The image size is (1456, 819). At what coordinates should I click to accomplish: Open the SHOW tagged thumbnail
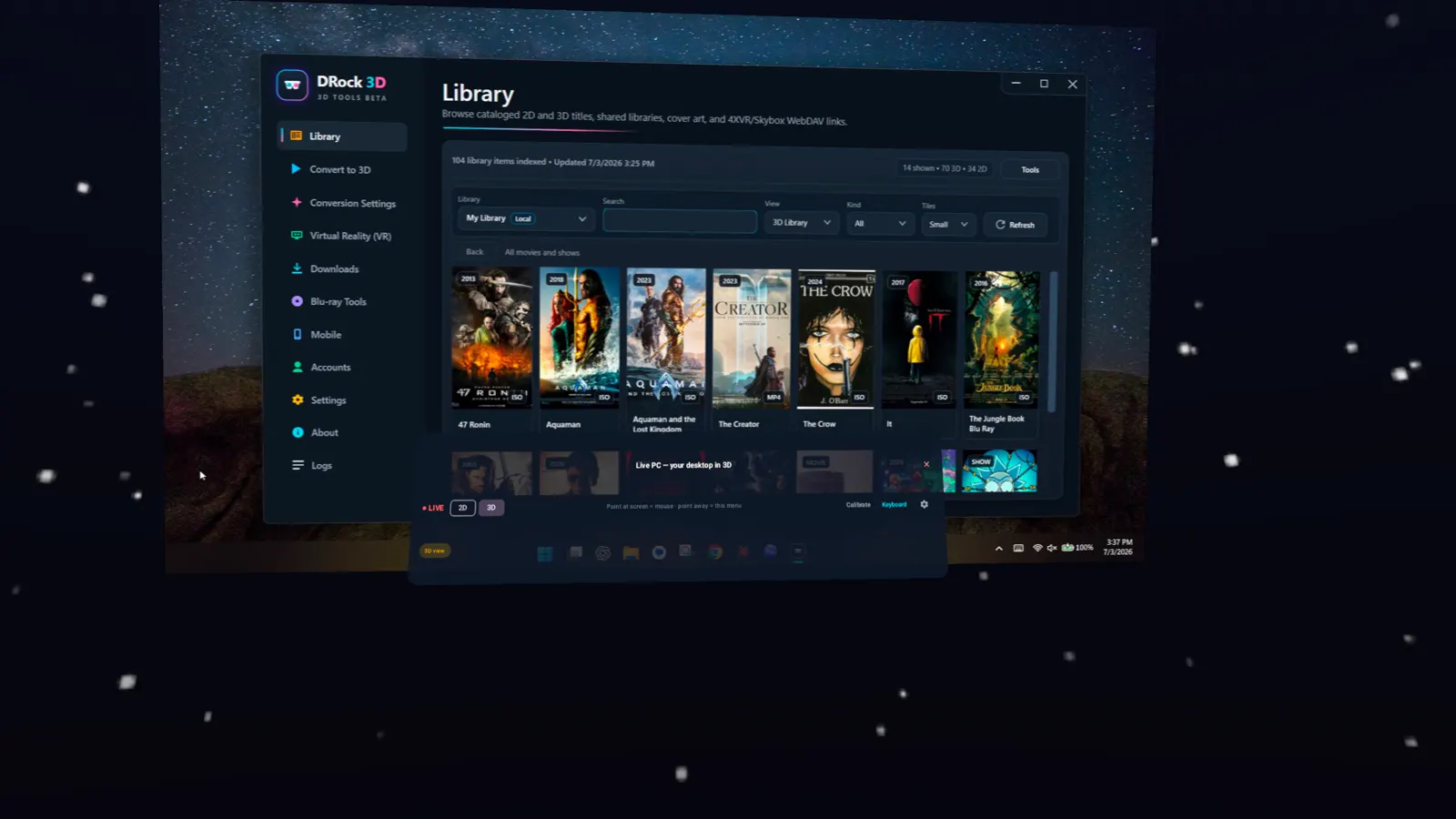pyautogui.click(x=999, y=471)
